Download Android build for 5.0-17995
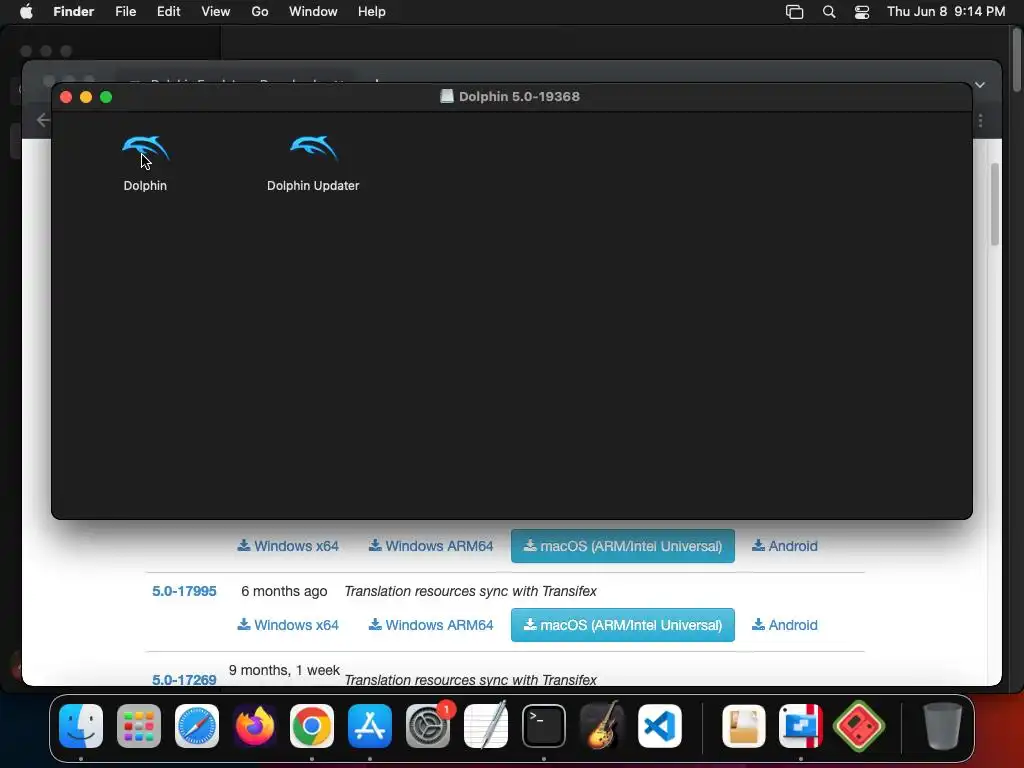This screenshot has height=768, width=1024. [x=785, y=625]
